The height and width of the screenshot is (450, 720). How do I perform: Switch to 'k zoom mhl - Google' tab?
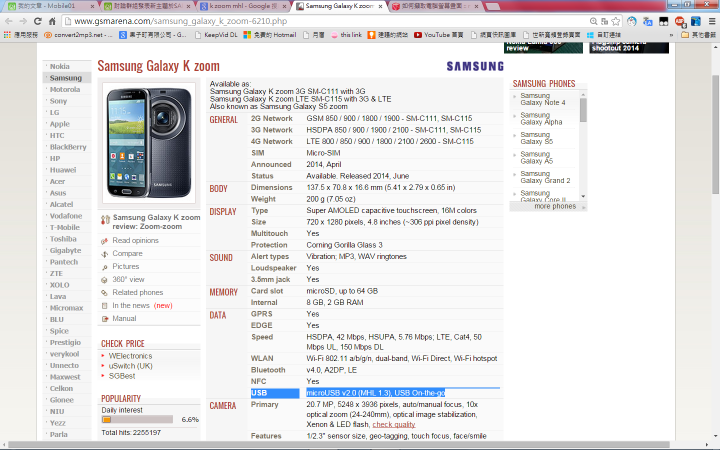pyautogui.click(x=240, y=6)
